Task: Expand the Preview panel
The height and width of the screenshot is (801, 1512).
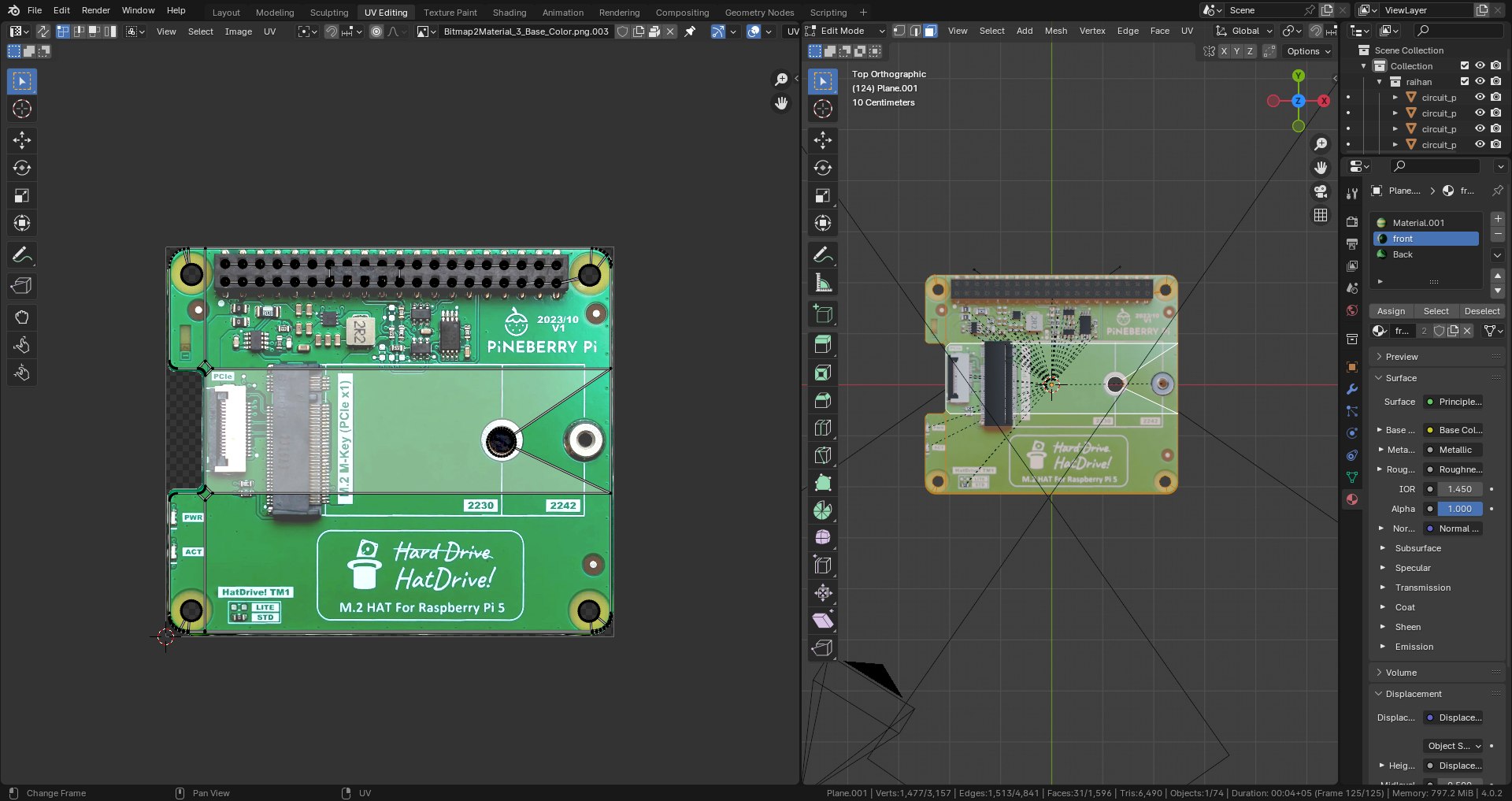Action: (1402, 357)
